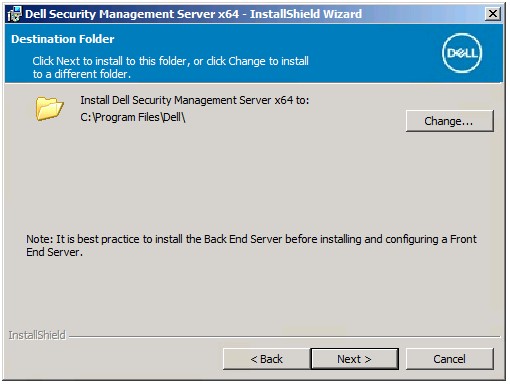Click the yellow open folder icon
Viewport: 510px width, 385px height.
tap(49, 109)
